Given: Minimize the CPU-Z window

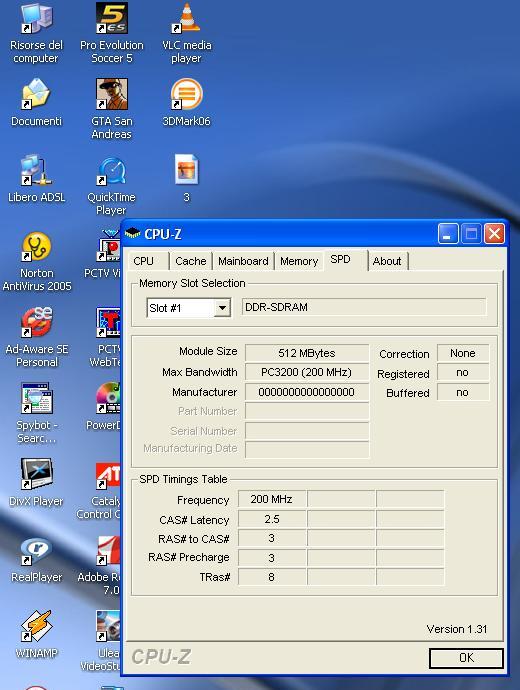Looking at the screenshot, I should (448, 234).
